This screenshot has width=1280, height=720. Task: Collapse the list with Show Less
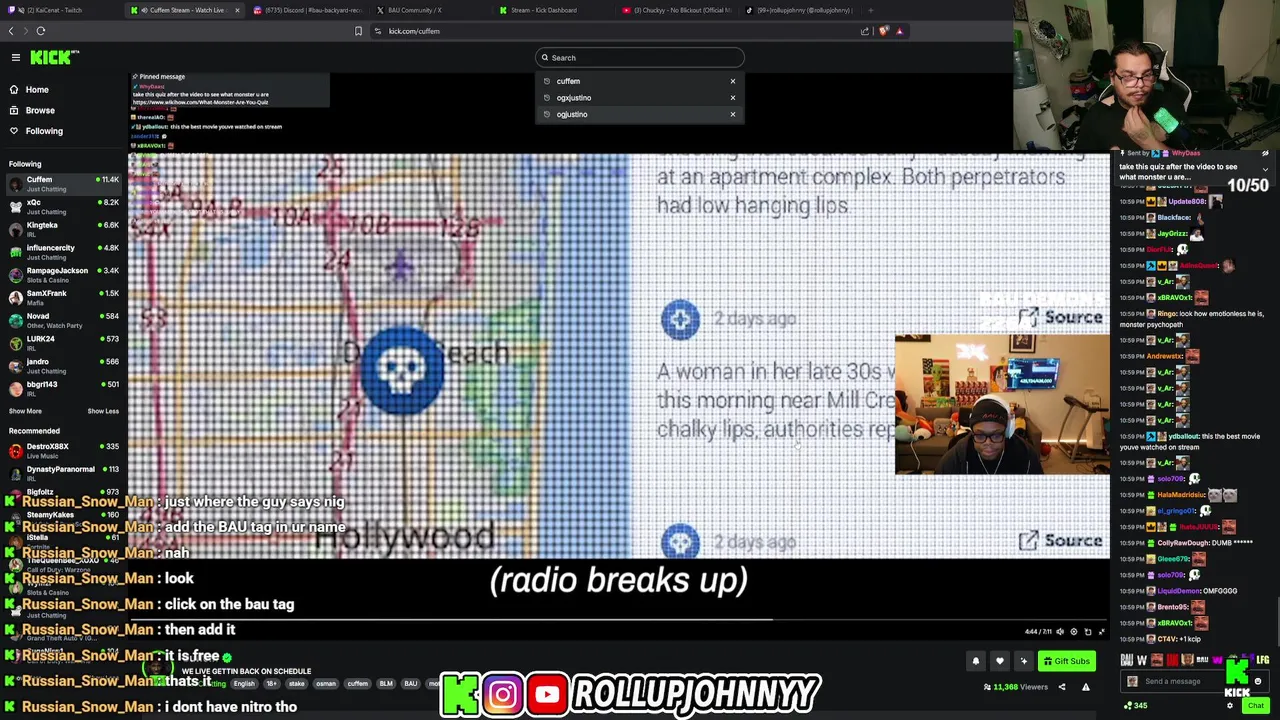103,411
